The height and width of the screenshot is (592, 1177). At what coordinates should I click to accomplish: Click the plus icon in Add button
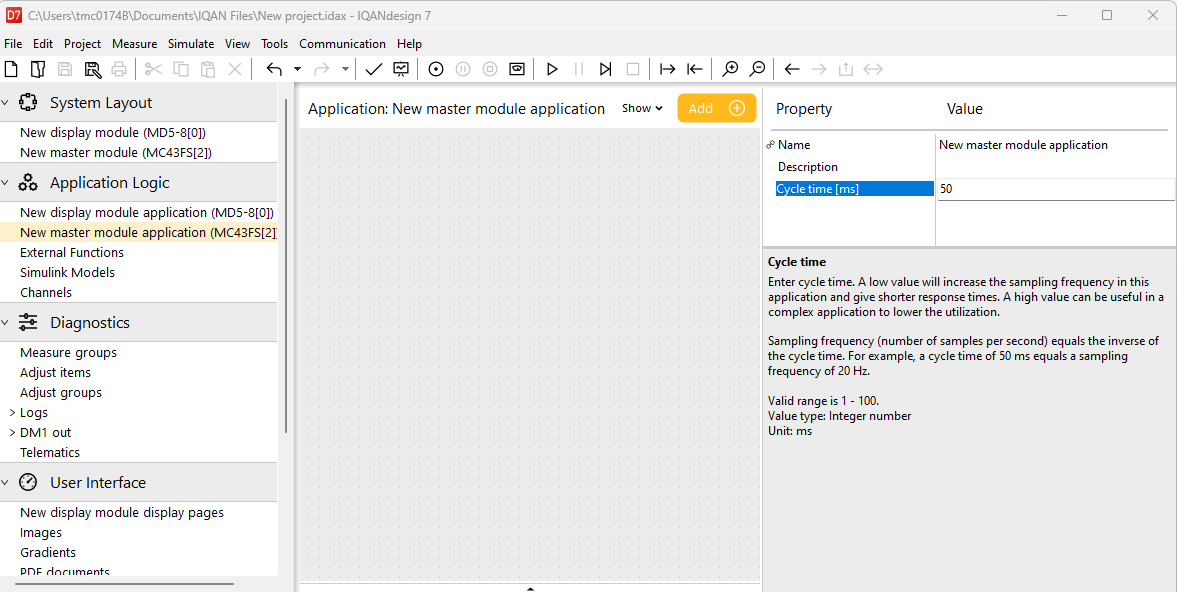[x=737, y=108]
